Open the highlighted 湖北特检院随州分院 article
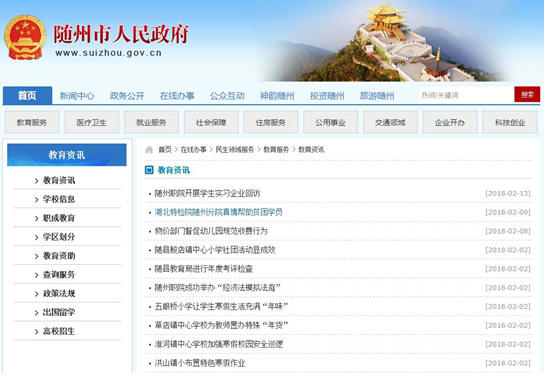The width and height of the screenshot is (544, 380). pos(218,212)
